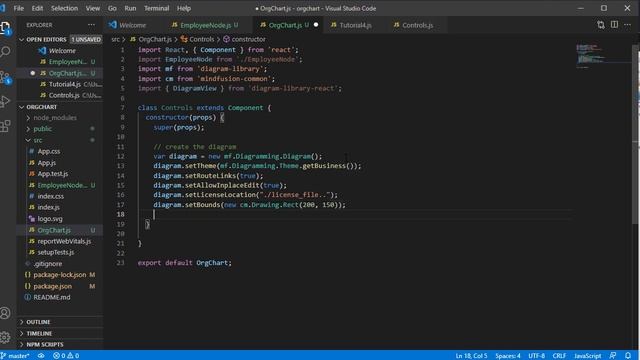Open the Help menu
The width and height of the screenshot is (640, 360).
point(184,8)
